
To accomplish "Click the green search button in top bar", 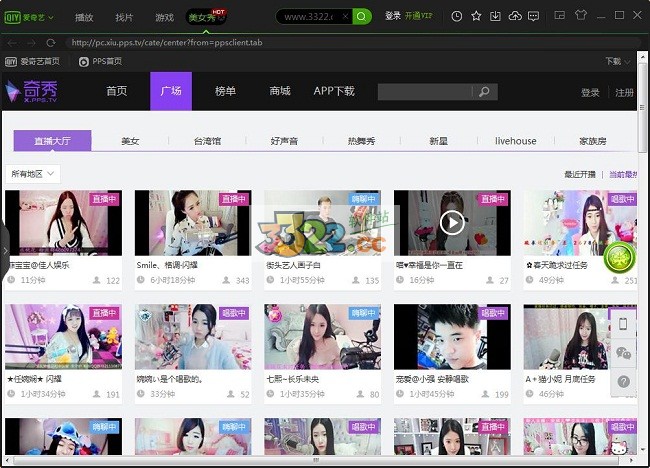I will [362, 16].
